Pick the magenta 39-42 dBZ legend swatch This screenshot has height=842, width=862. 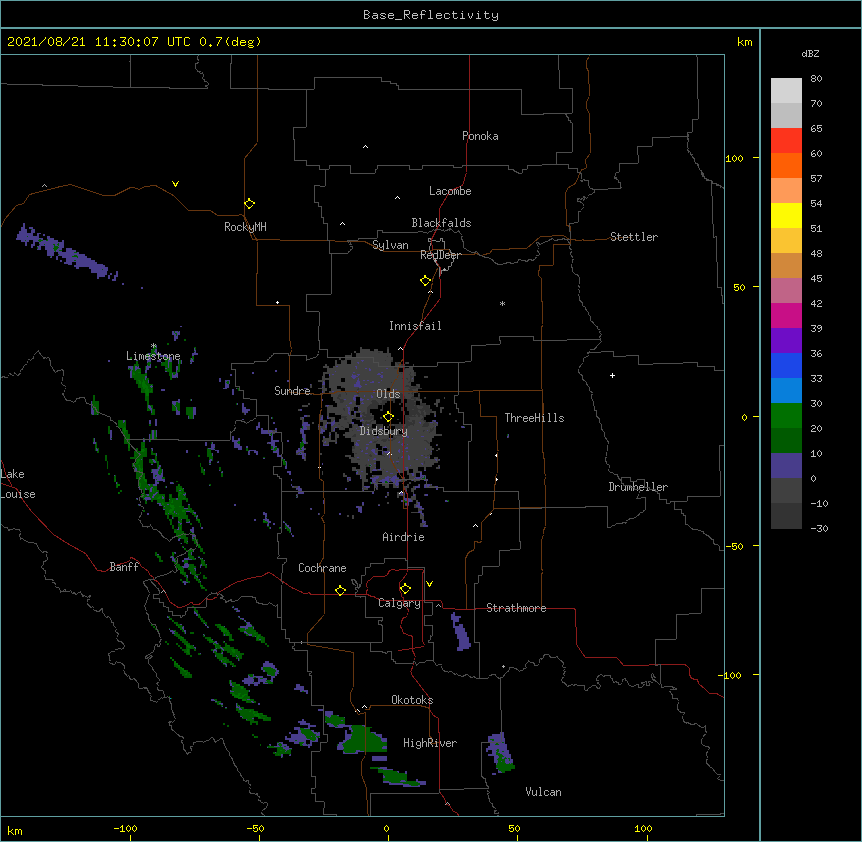(786, 315)
